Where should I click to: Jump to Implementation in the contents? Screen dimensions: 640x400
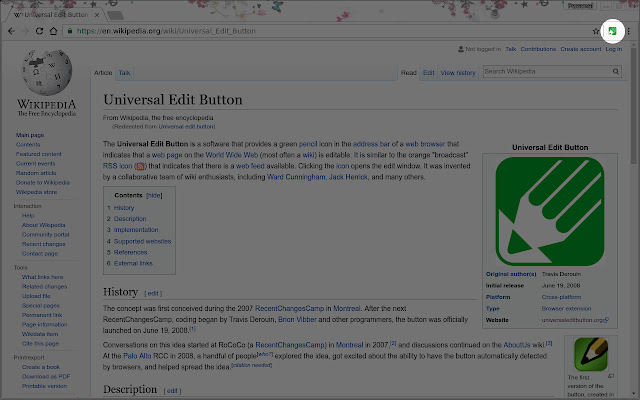point(136,230)
